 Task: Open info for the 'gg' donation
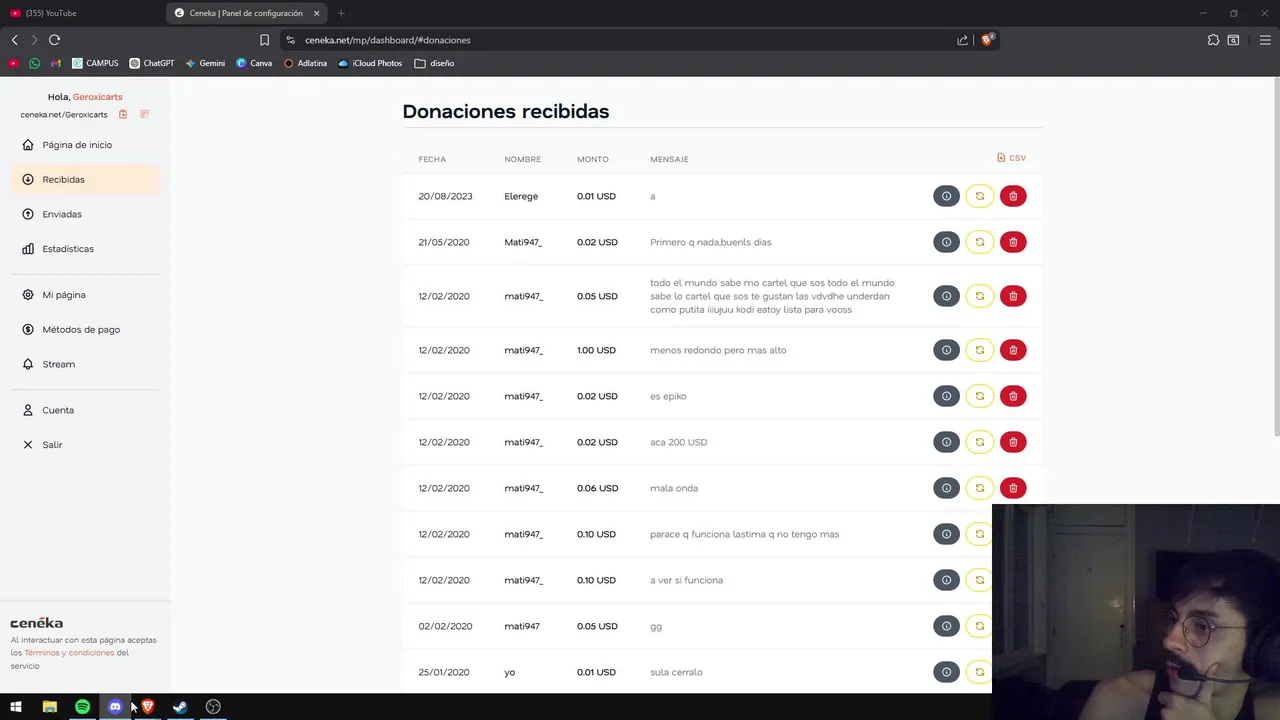pyautogui.click(x=946, y=626)
